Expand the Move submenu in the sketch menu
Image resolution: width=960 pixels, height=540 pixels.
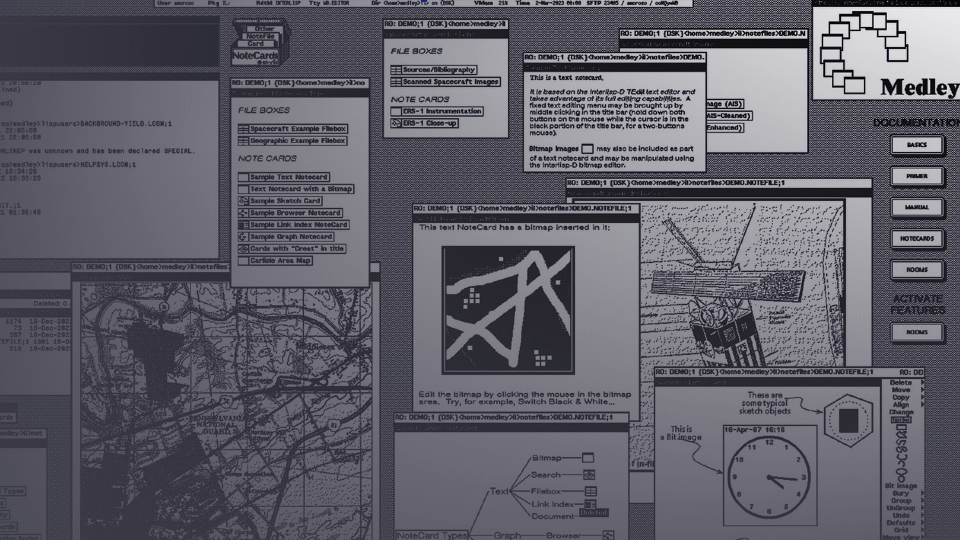pos(900,390)
